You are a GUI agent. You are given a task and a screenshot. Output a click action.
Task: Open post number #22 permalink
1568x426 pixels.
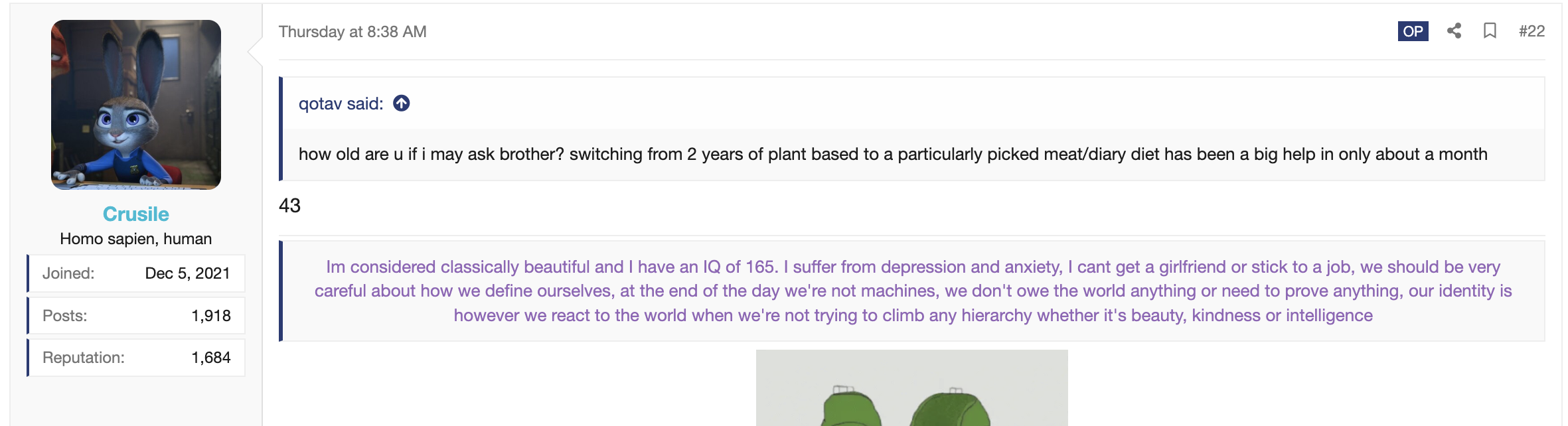click(1531, 31)
